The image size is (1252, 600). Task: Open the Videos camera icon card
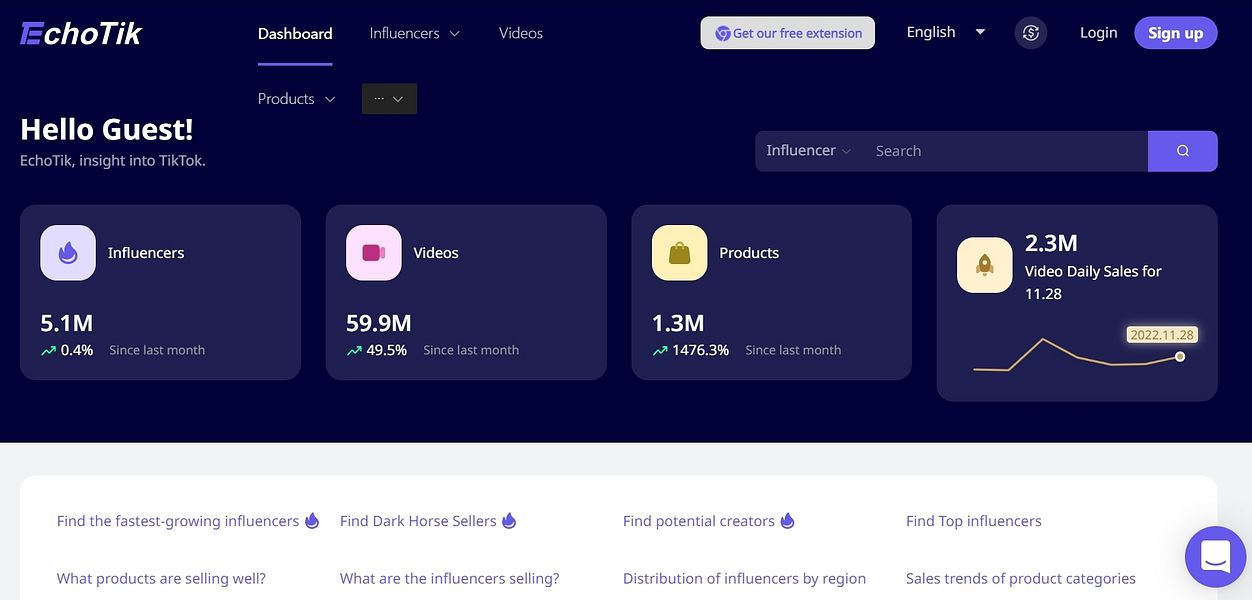374,253
